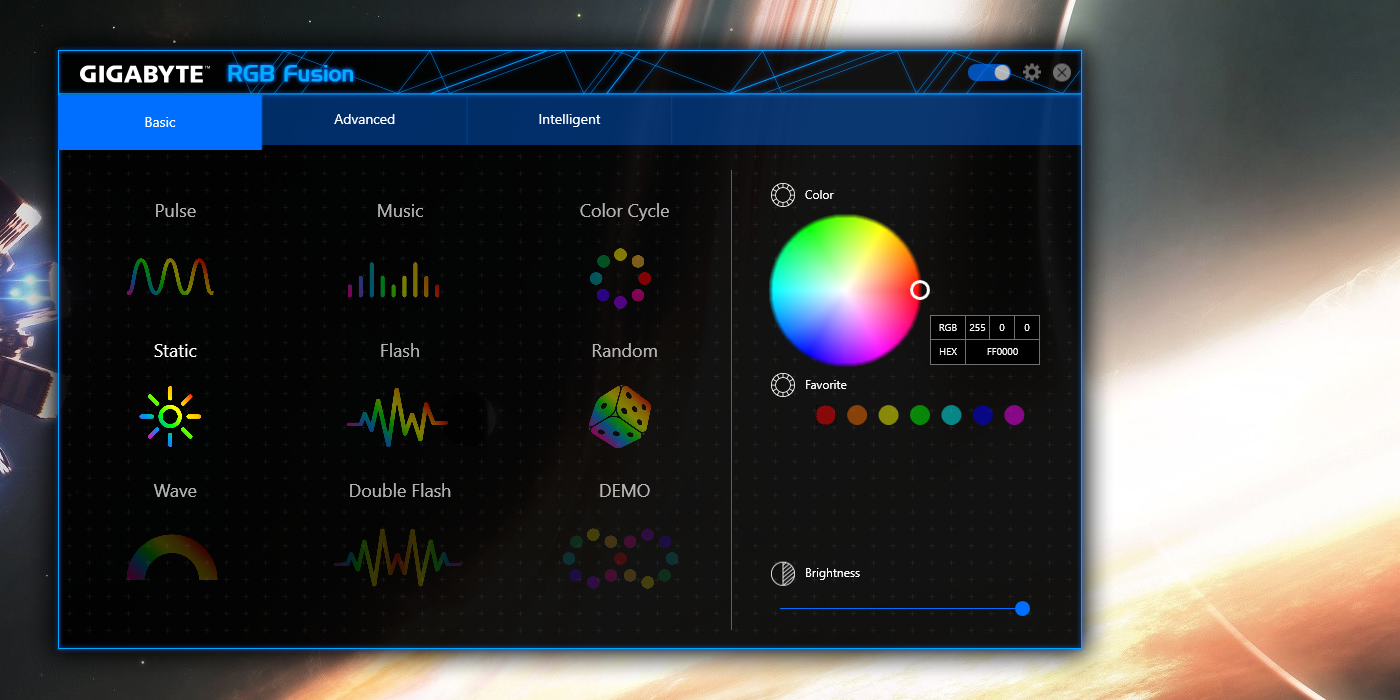Click the Pulse mode label
The height and width of the screenshot is (700, 1400).
pos(175,211)
